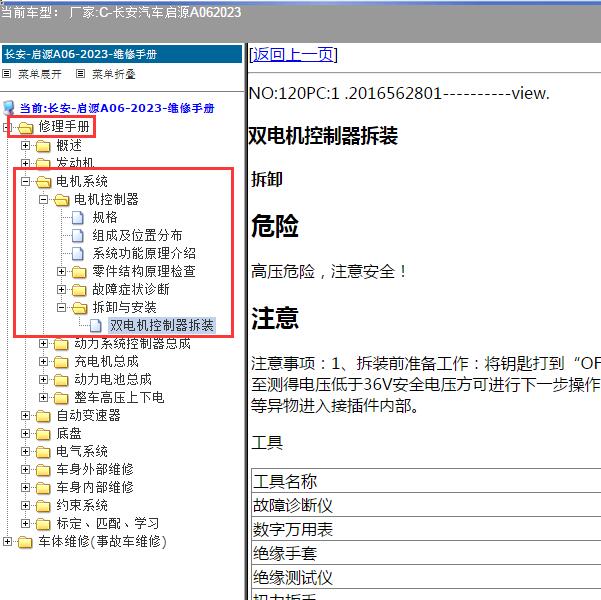Click the 故障诊断仪 table cell
601x600 pixels.
(x=426, y=505)
